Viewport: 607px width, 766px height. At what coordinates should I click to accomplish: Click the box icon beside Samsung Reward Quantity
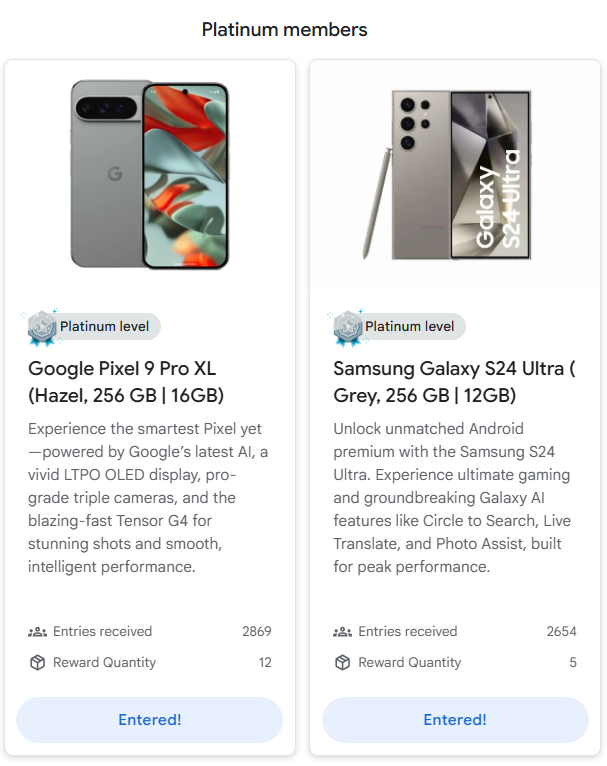(x=343, y=663)
